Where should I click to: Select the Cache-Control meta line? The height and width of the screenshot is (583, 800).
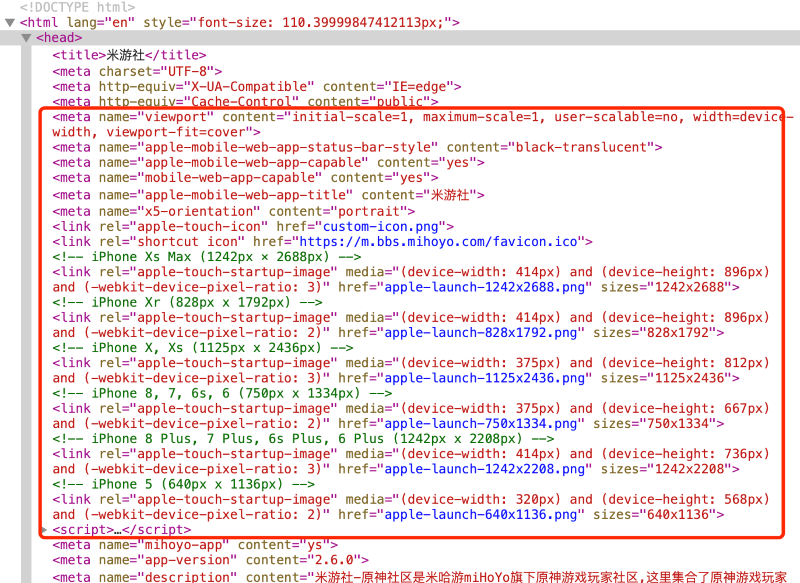pyautogui.click(x=245, y=102)
